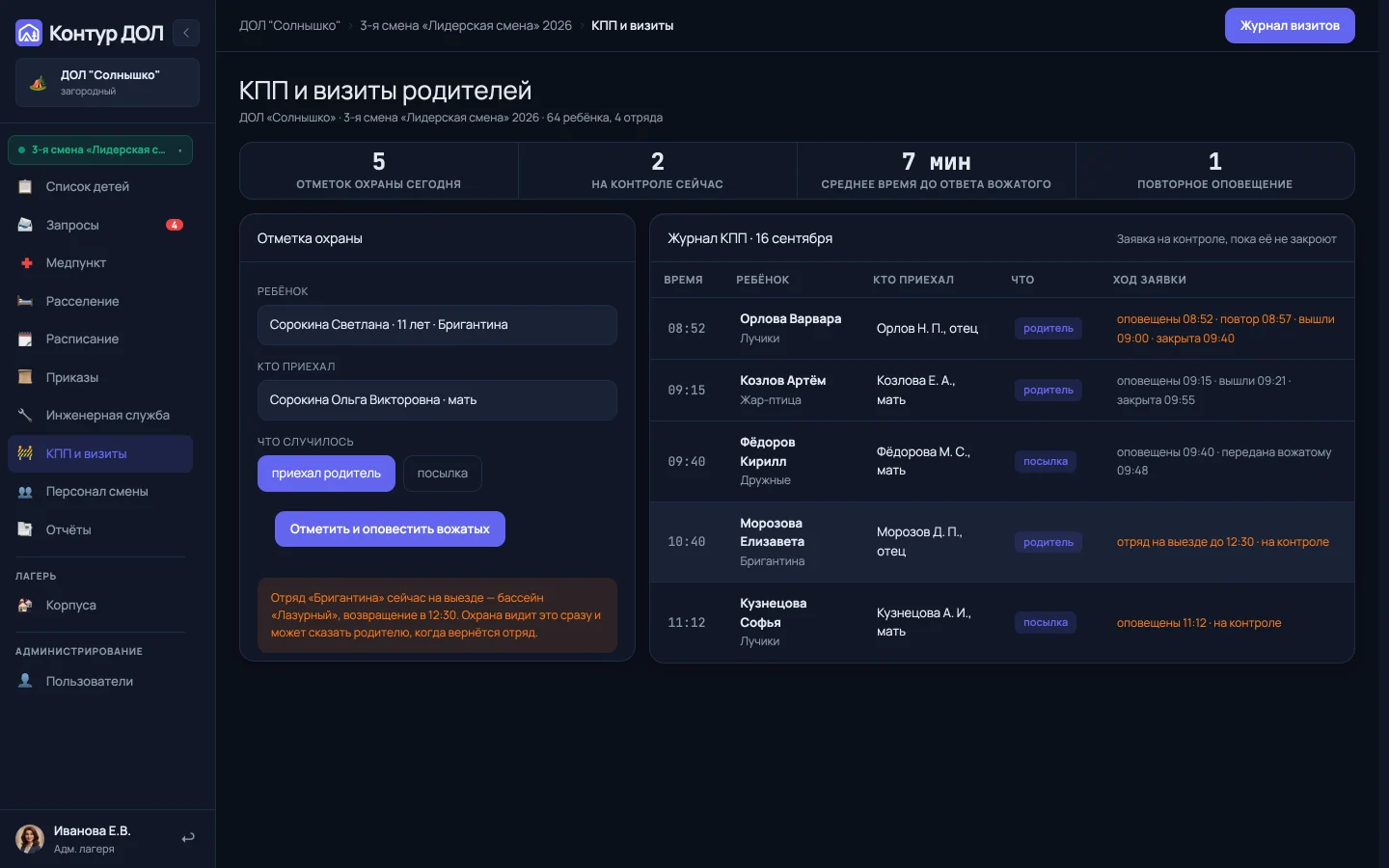Click the Медпункт red cross icon
This screenshot has width=1389, height=868.
click(x=25, y=262)
